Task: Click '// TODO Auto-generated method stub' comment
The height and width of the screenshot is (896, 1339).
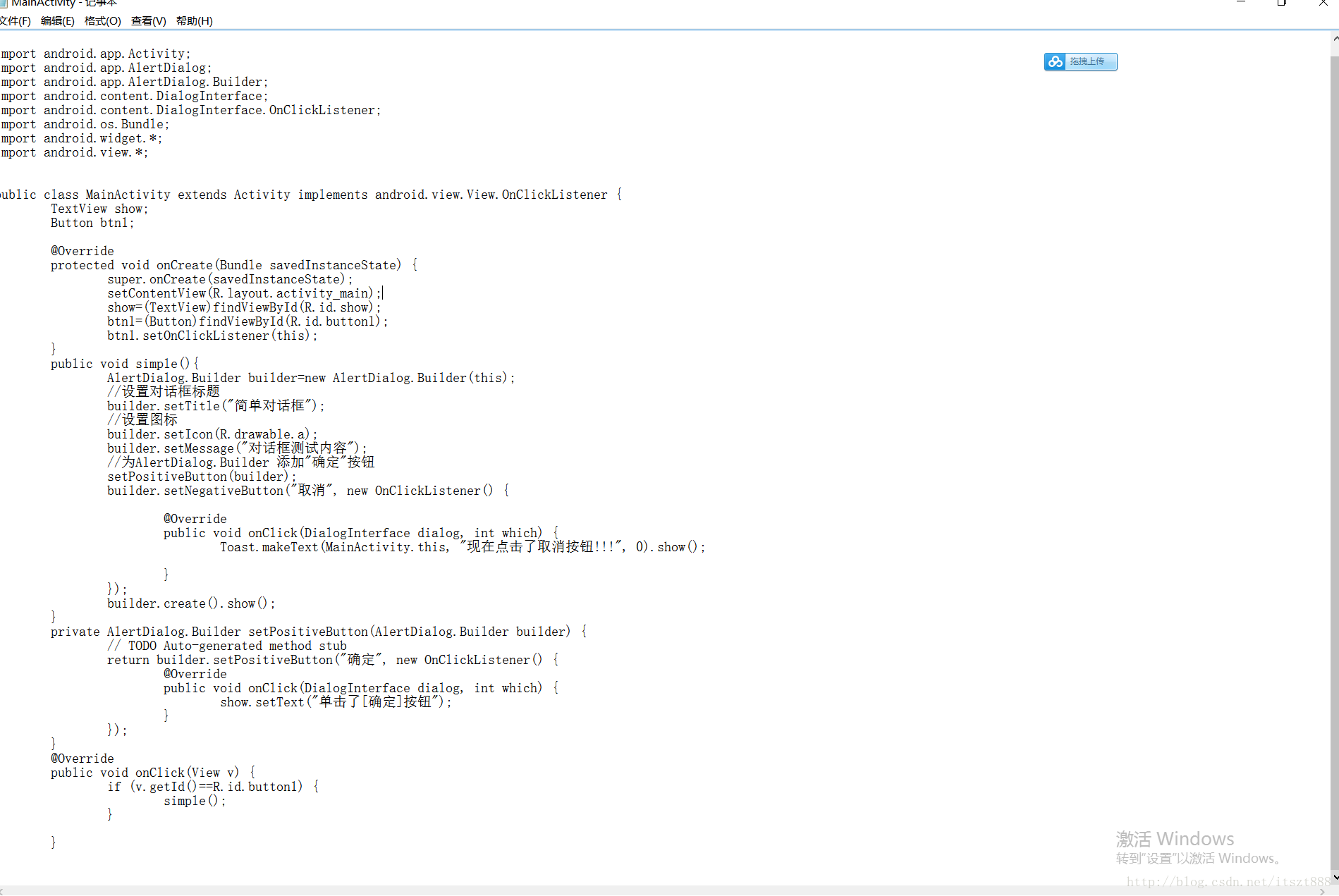Action: (x=227, y=646)
